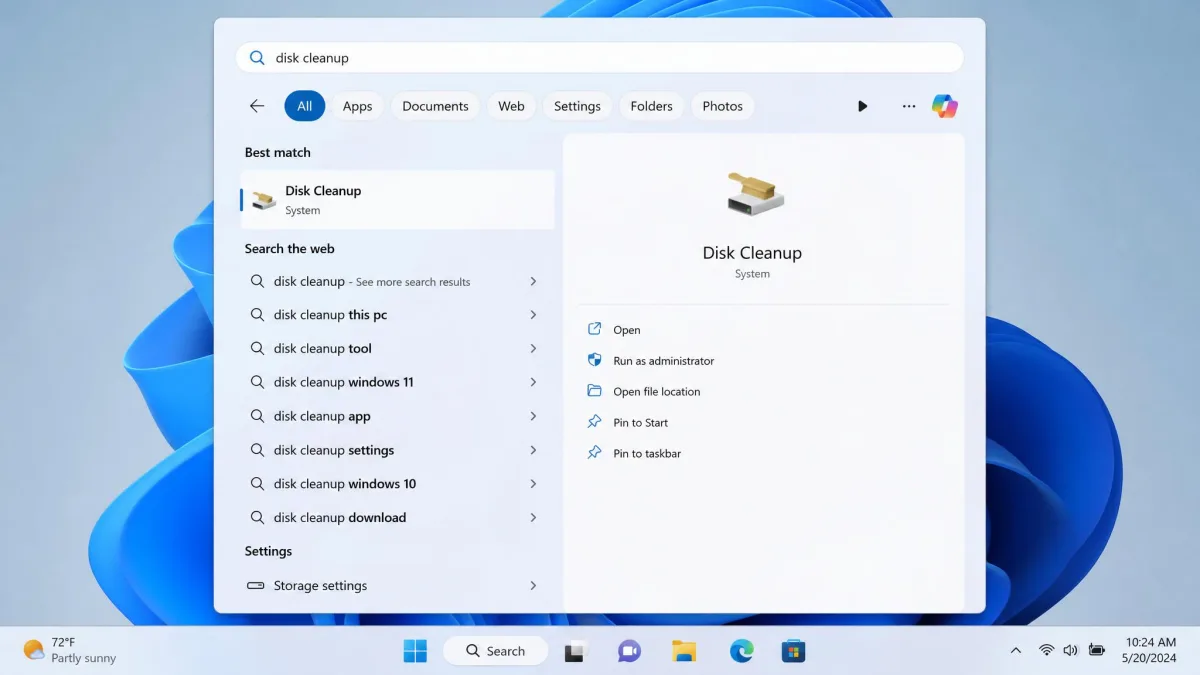Expand chevron for 'disk cleanup windows 11'
The height and width of the screenshot is (675, 1200).
pos(533,382)
